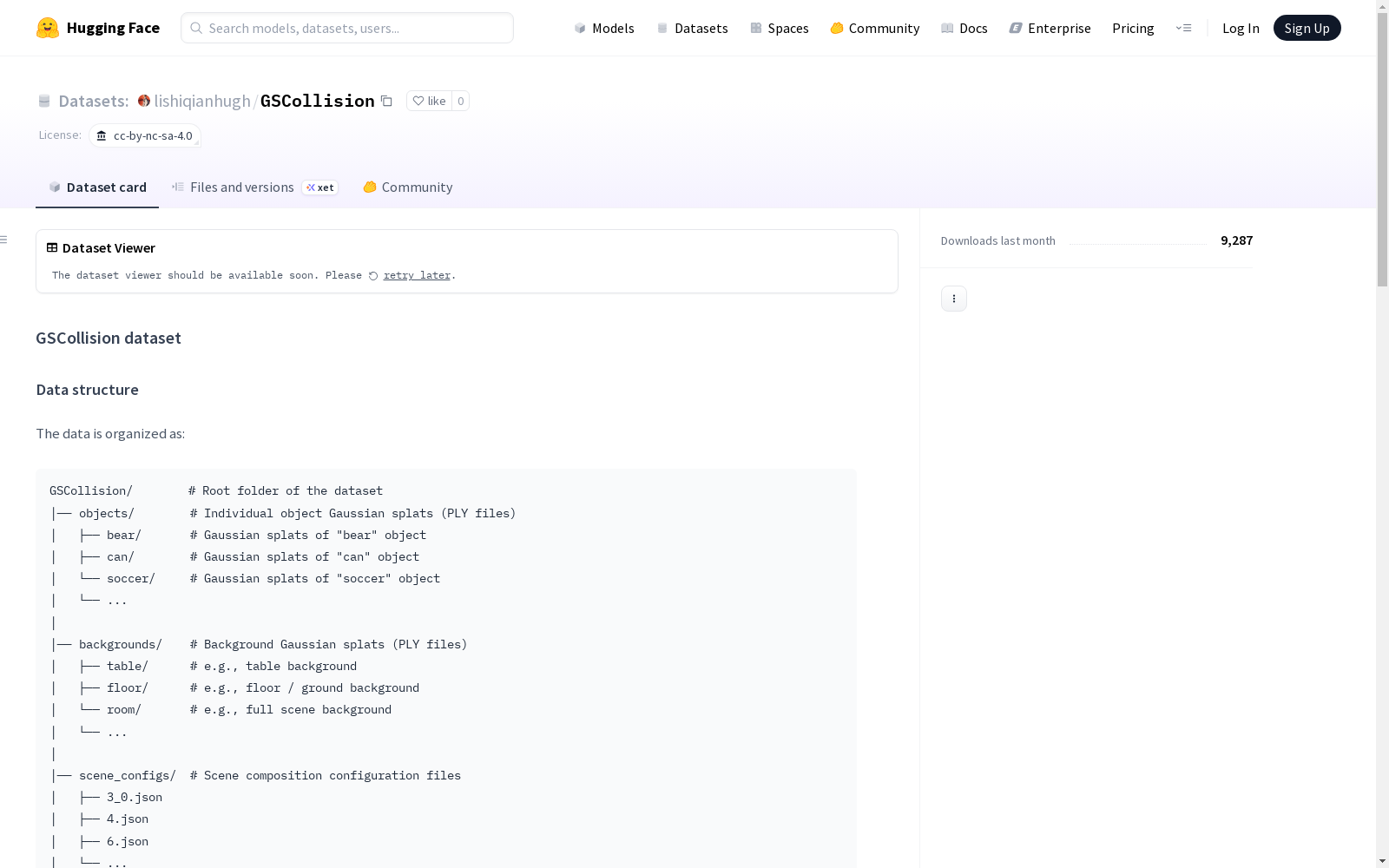Click the Hugging Face logo
Screen dimensions: 1389x868
(98, 28)
